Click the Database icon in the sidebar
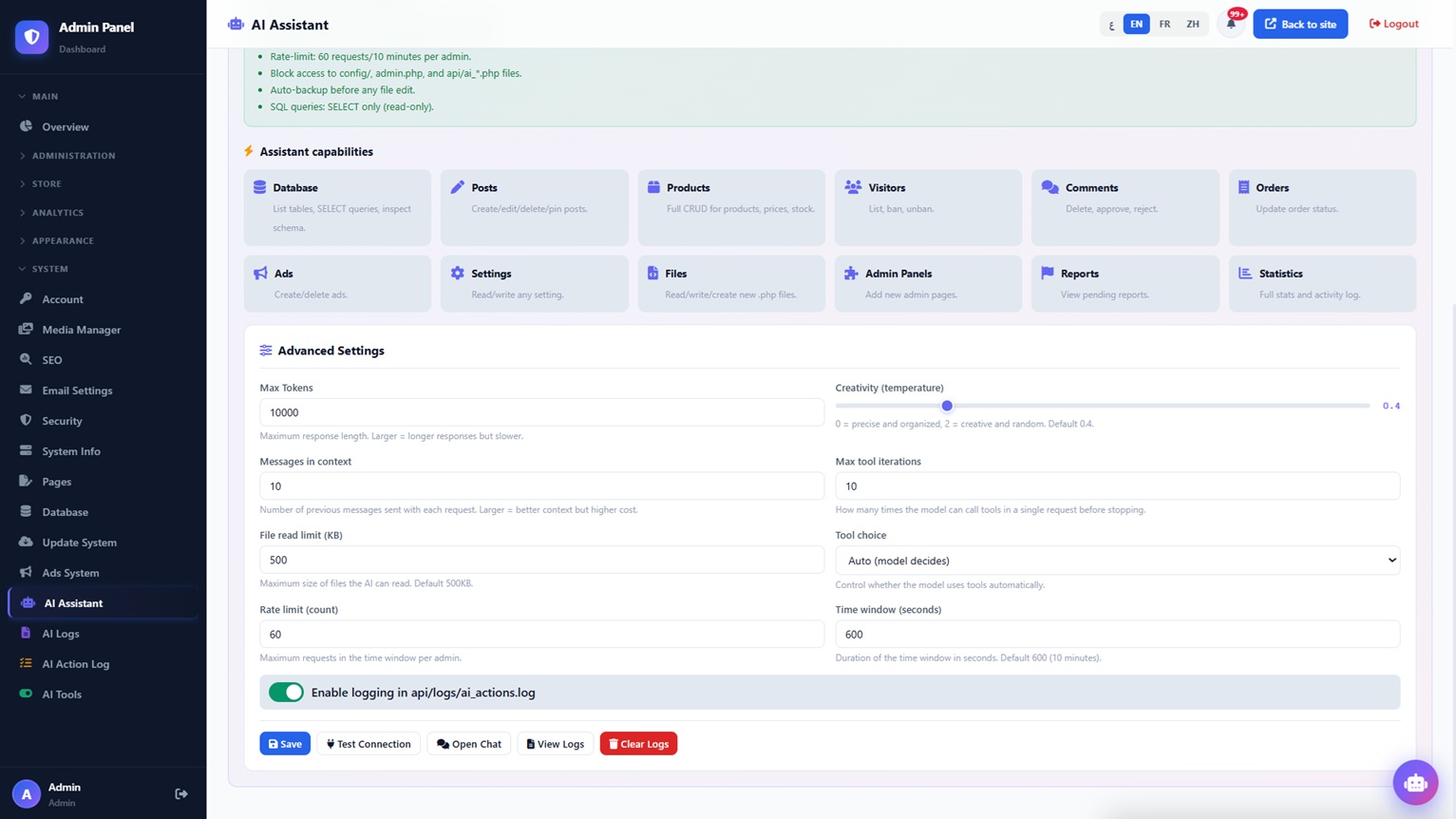This screenshot has height=819, width=1456. tap(26, 511)
